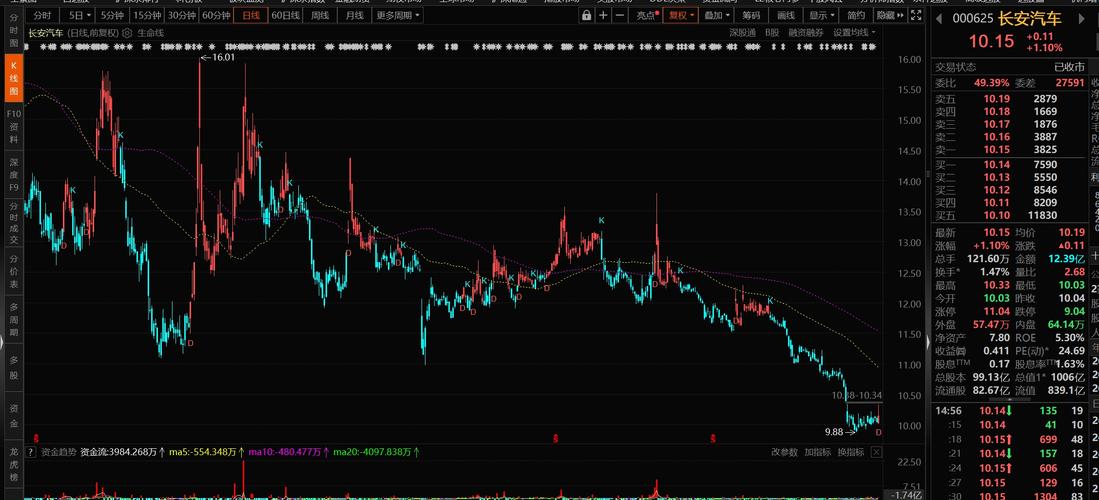
Task: Click the 深股通 tag
Action: pos(742,32)
